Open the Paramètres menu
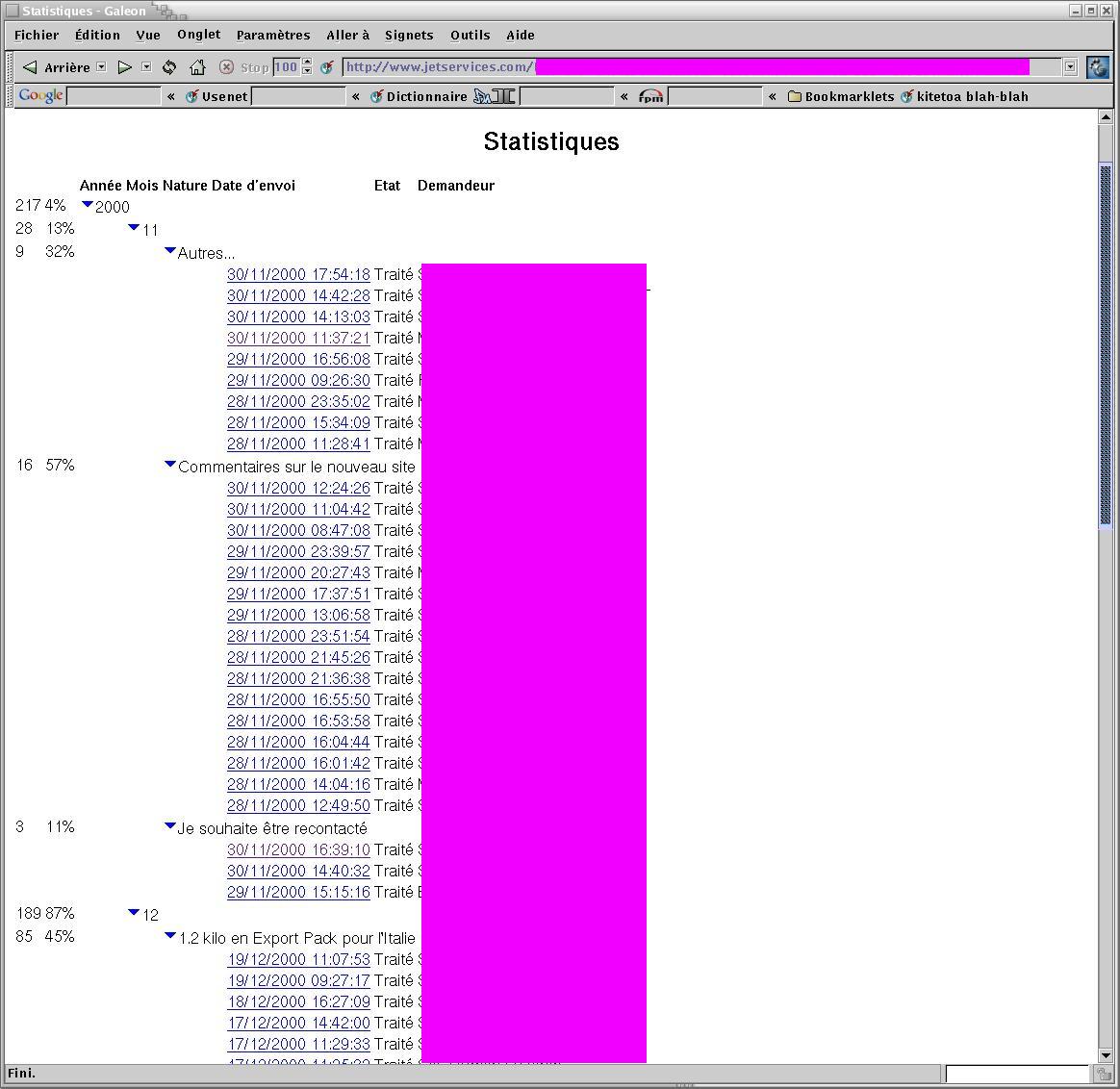This screenshot has width=1120, height=1089. point(273,35)
